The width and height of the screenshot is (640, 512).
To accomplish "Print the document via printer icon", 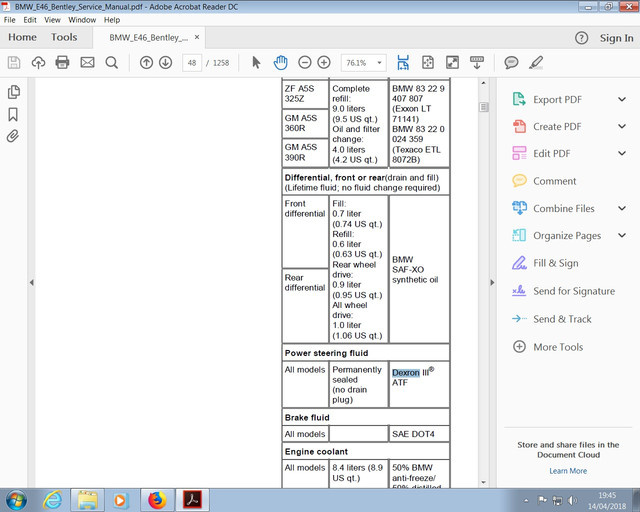I will (x=62, y=62).
